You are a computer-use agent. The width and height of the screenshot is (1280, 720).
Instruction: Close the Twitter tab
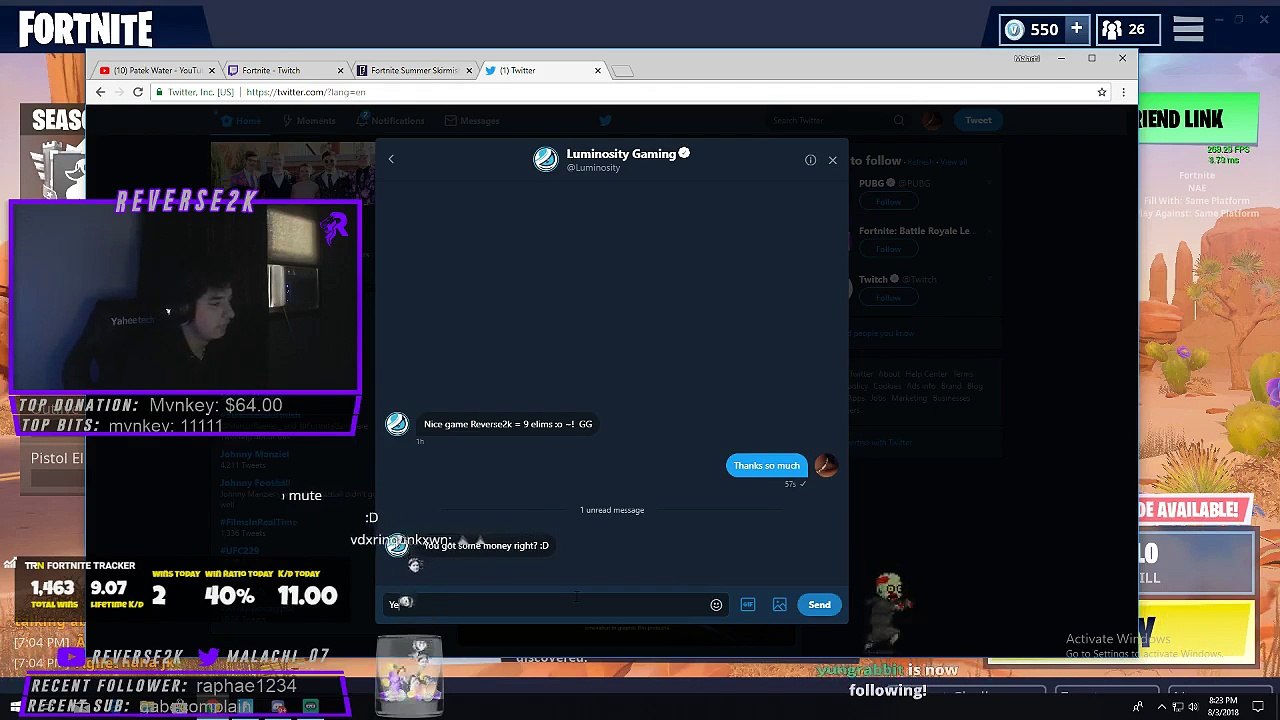pos(597,70)
